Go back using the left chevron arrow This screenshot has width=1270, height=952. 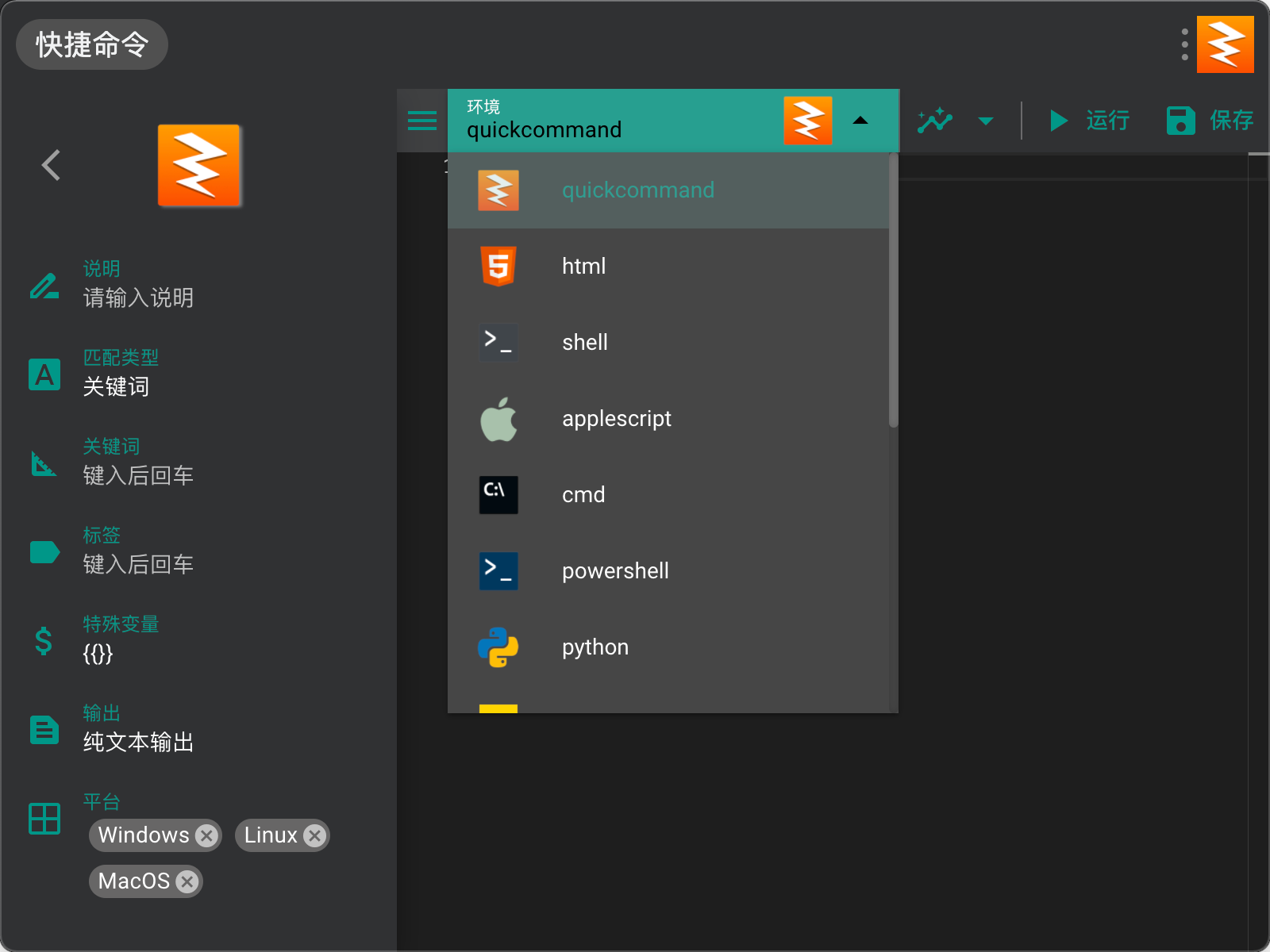[51, 165]
